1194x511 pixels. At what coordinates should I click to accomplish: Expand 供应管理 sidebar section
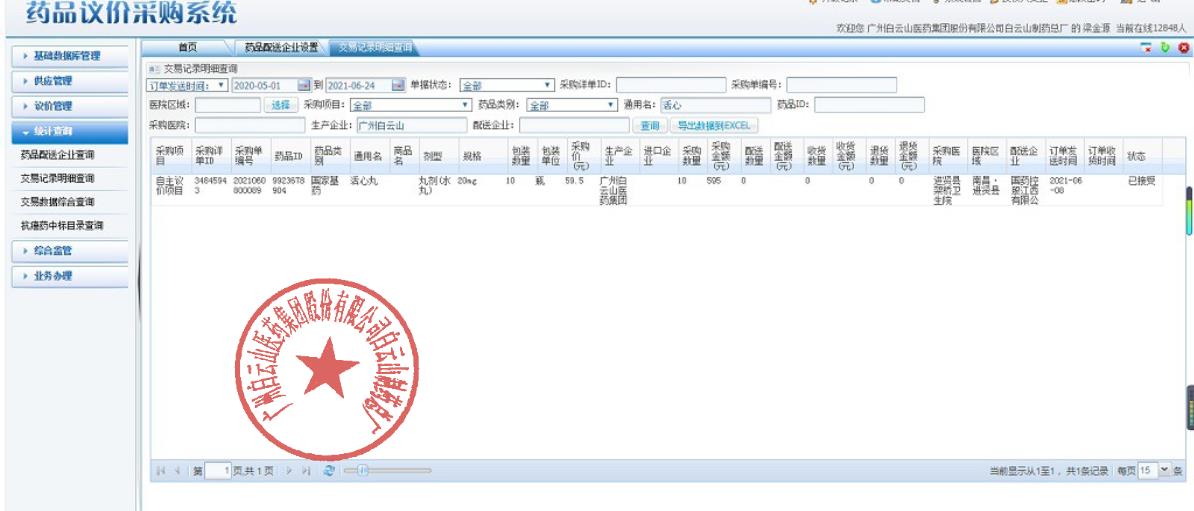69,81
